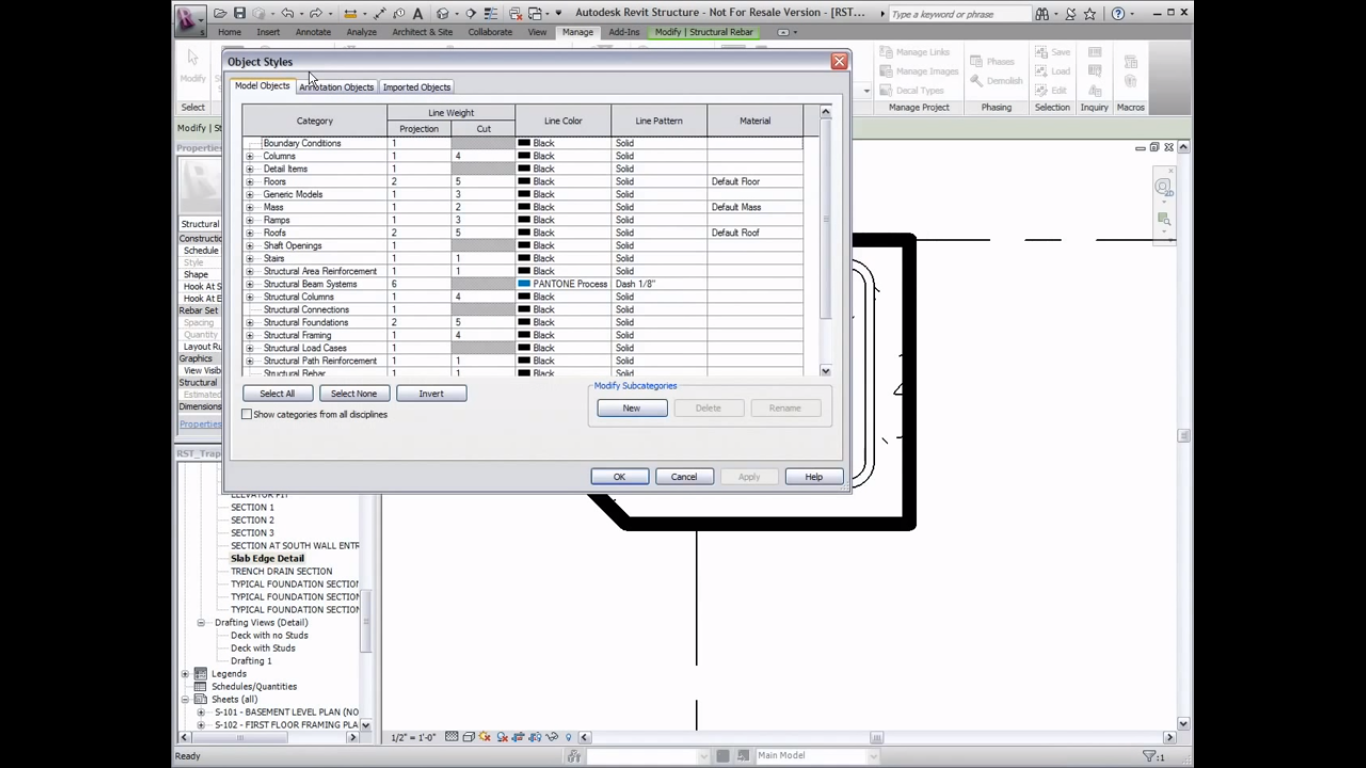Click the Favorites star icon
This screenshot has height=768, width=1366.
(1090, 14)
